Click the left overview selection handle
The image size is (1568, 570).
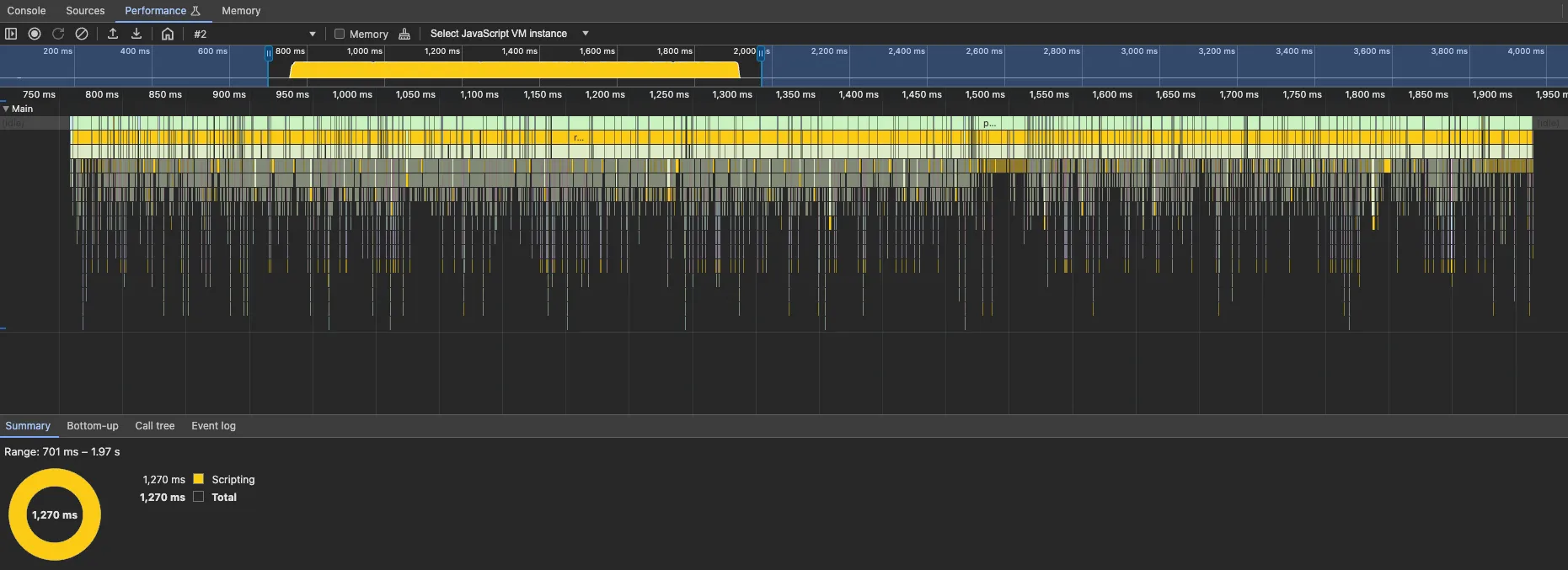click(x=269, y=53)
